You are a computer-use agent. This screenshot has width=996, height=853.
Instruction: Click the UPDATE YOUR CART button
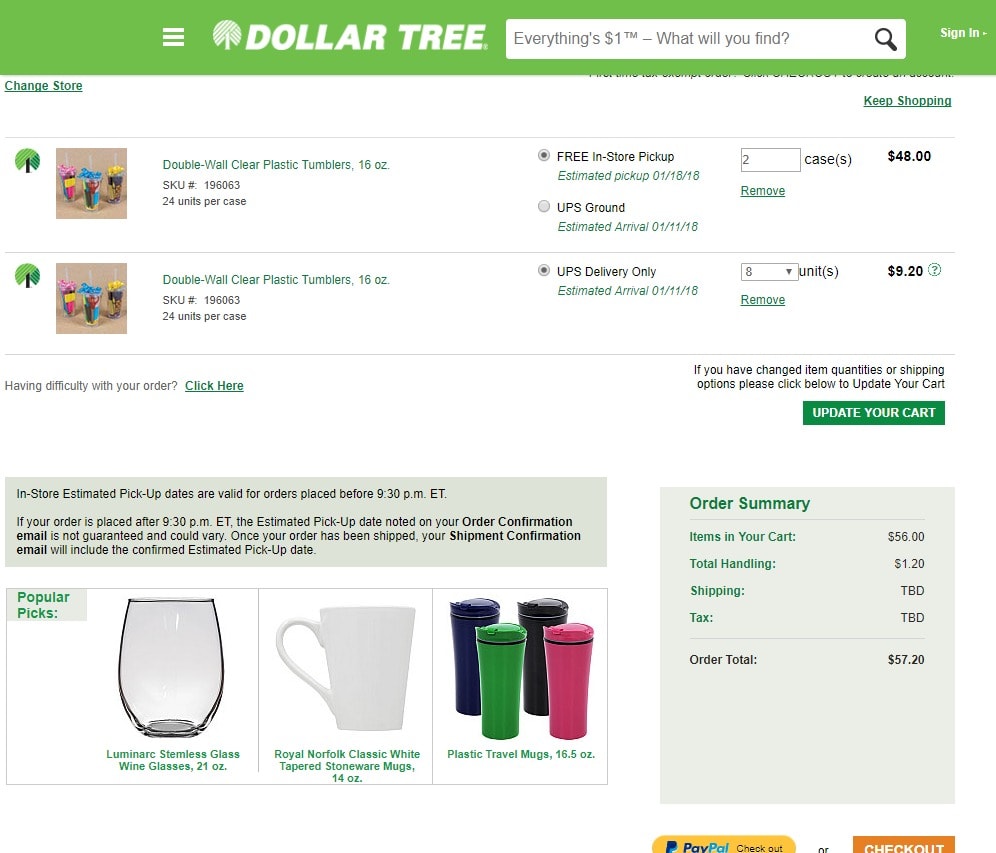pos(873,413)
